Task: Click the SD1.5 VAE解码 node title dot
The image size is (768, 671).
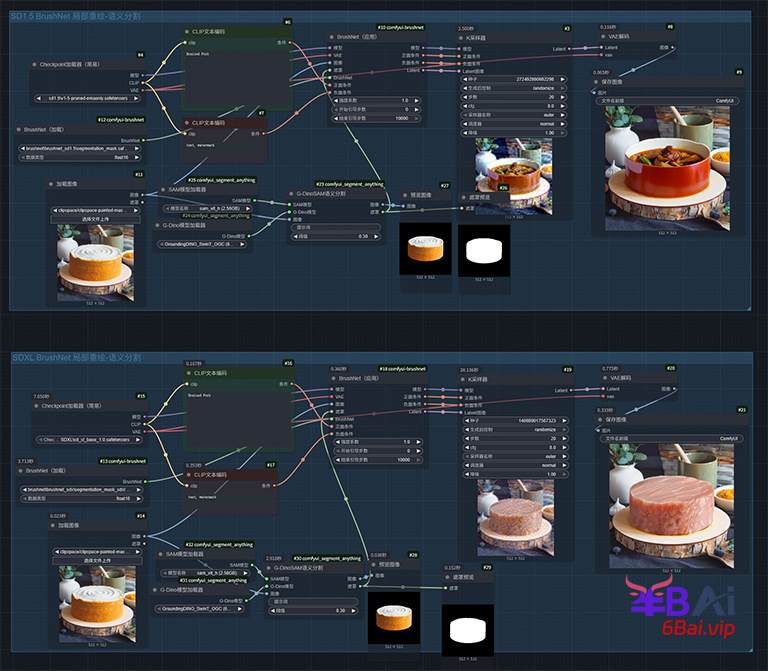Action: [602, 35]
